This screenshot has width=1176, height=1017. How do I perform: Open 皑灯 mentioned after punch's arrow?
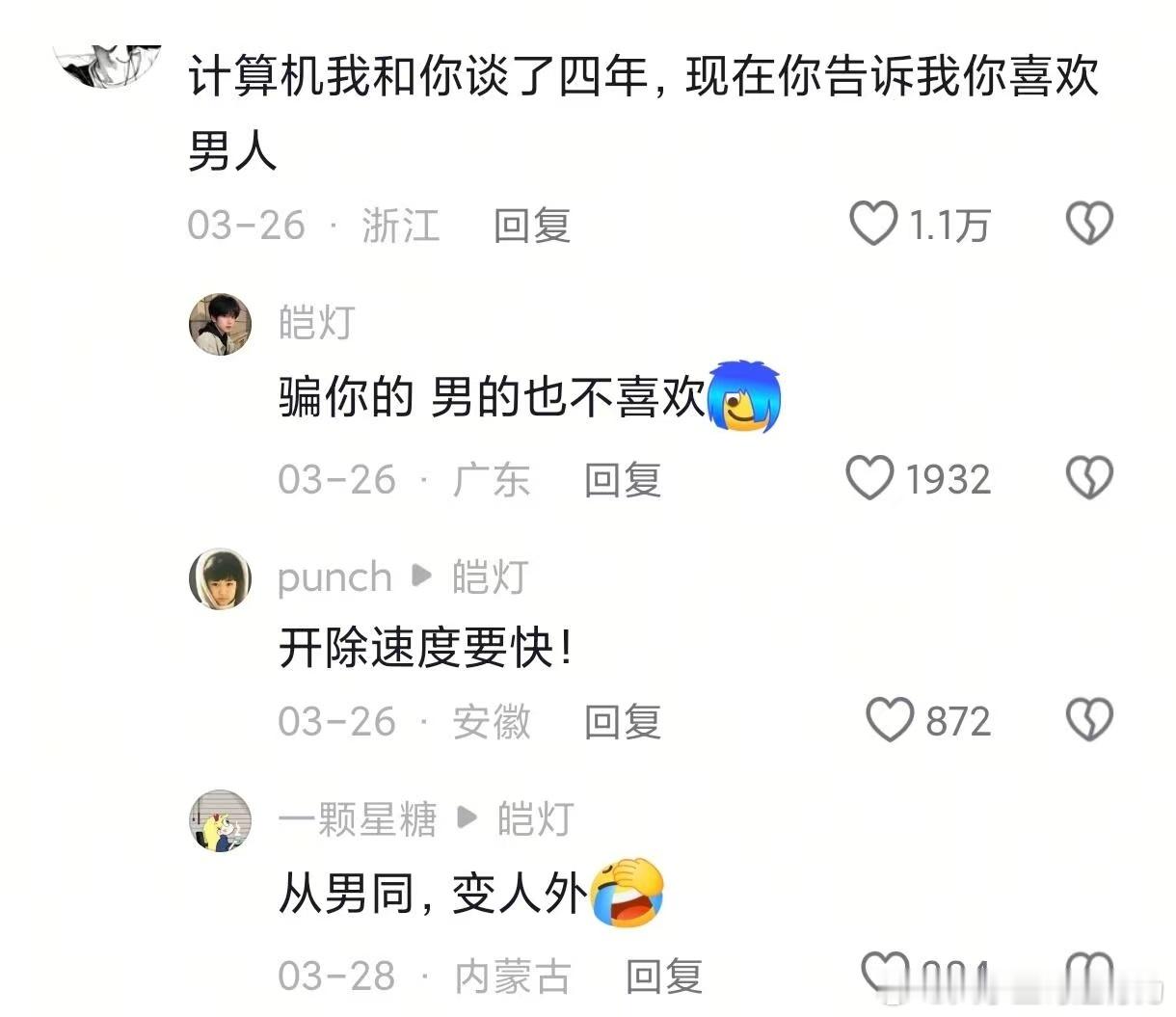click(491, 577)
